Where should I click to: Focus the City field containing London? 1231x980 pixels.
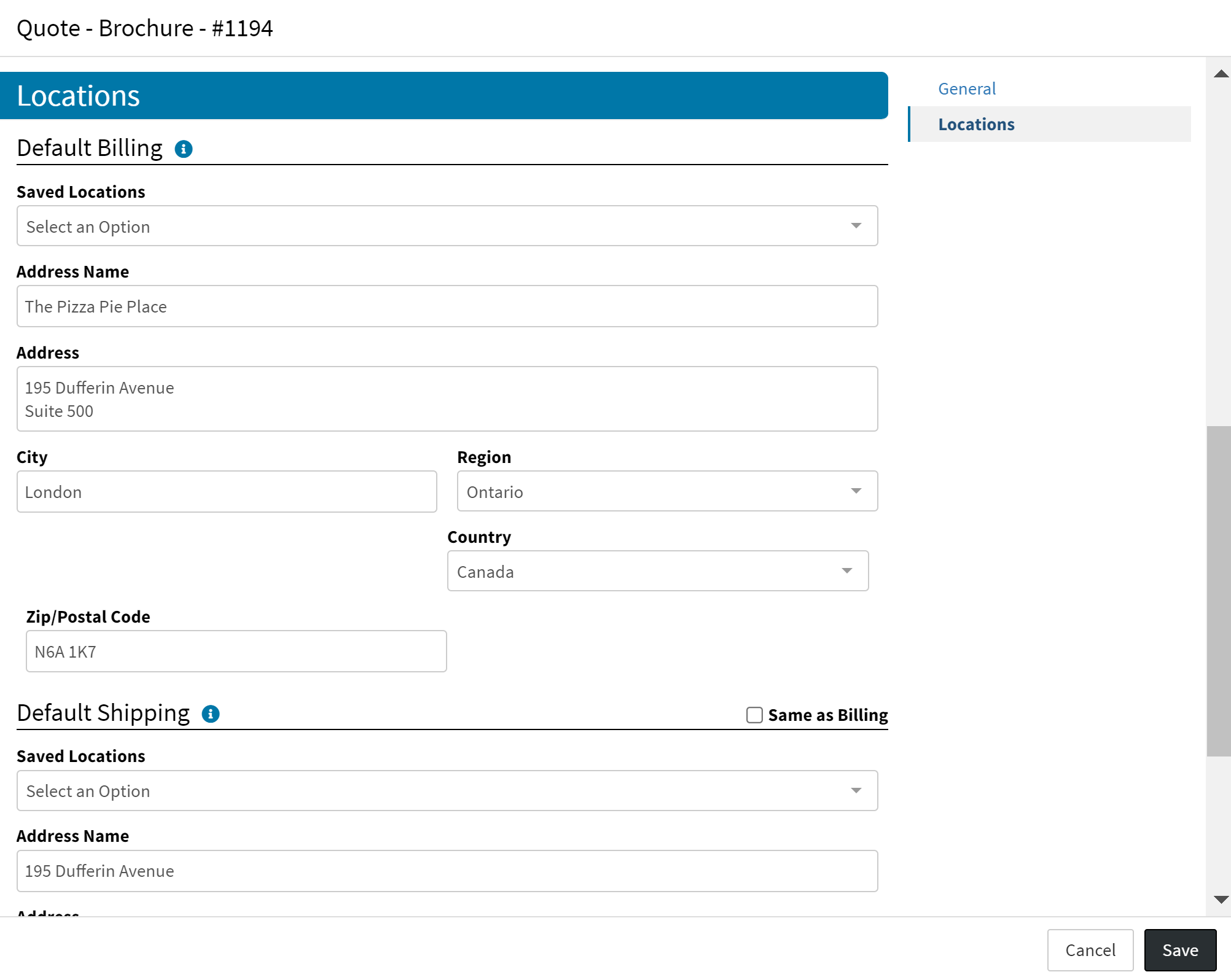[227, 492]
